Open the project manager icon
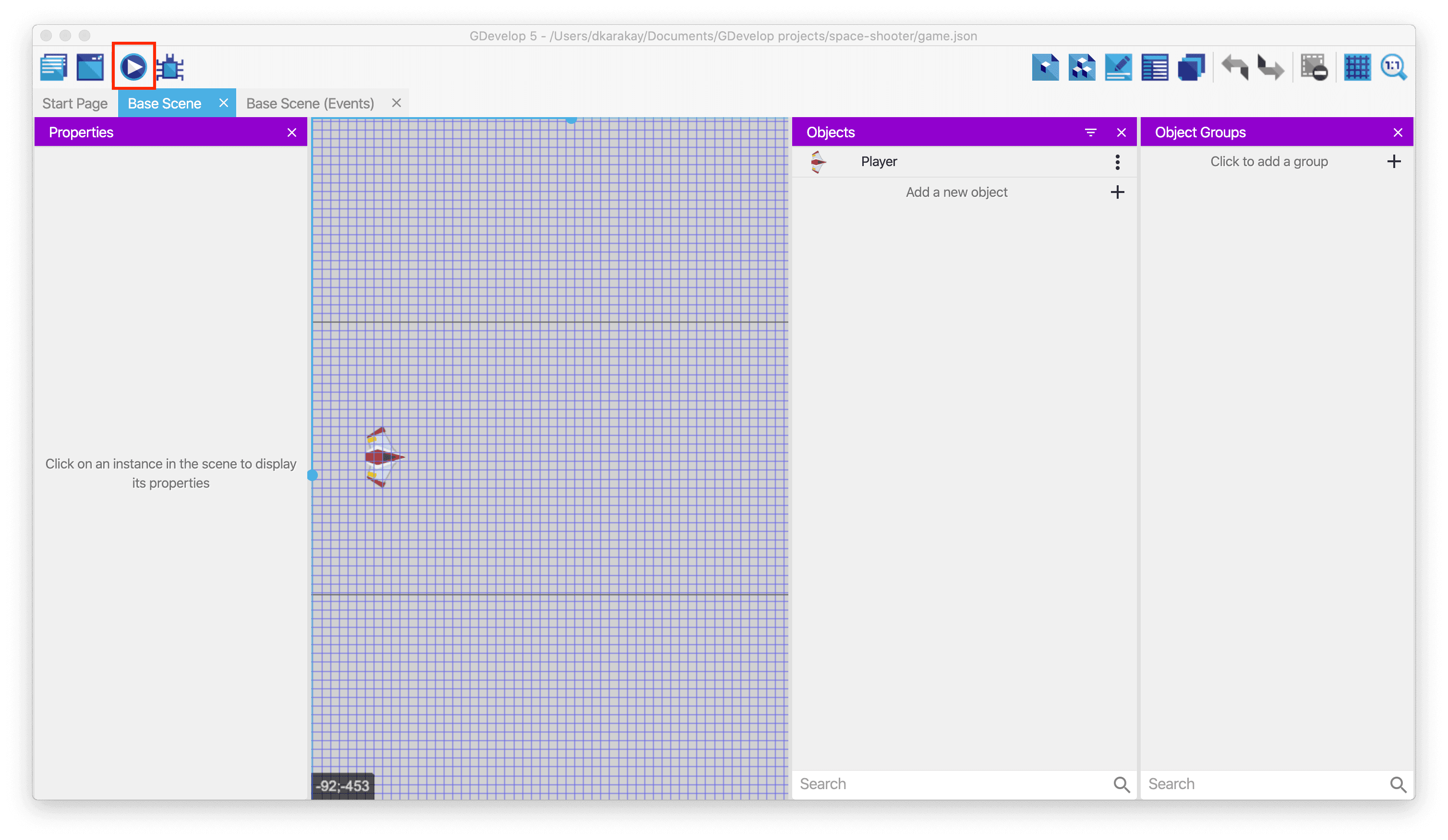Screen dimensions: 1448x840 click(x=54, y=67)
